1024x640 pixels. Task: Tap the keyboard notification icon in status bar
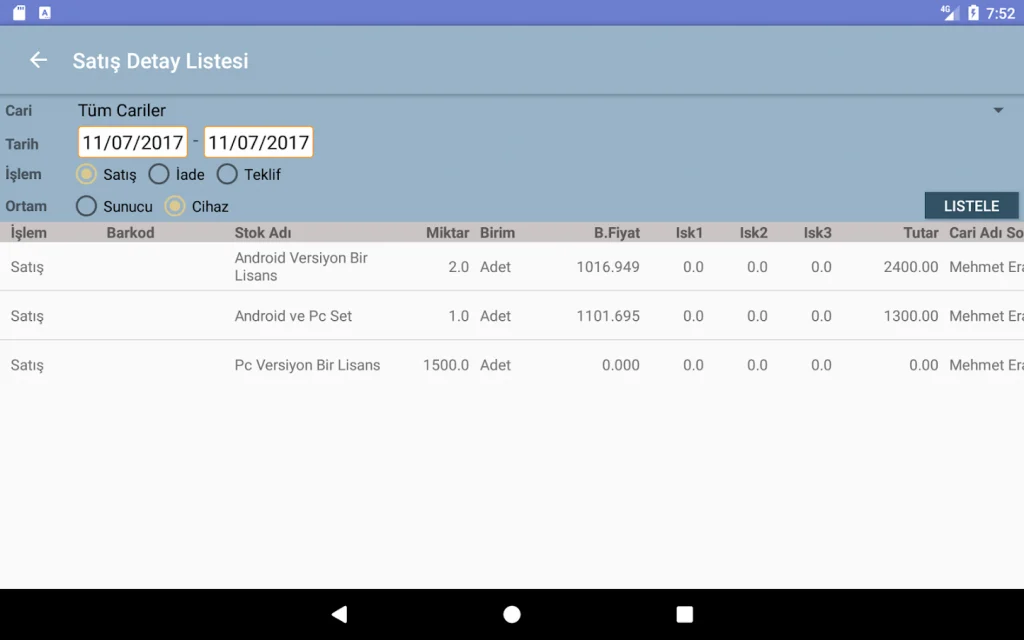tap(45, 13)
